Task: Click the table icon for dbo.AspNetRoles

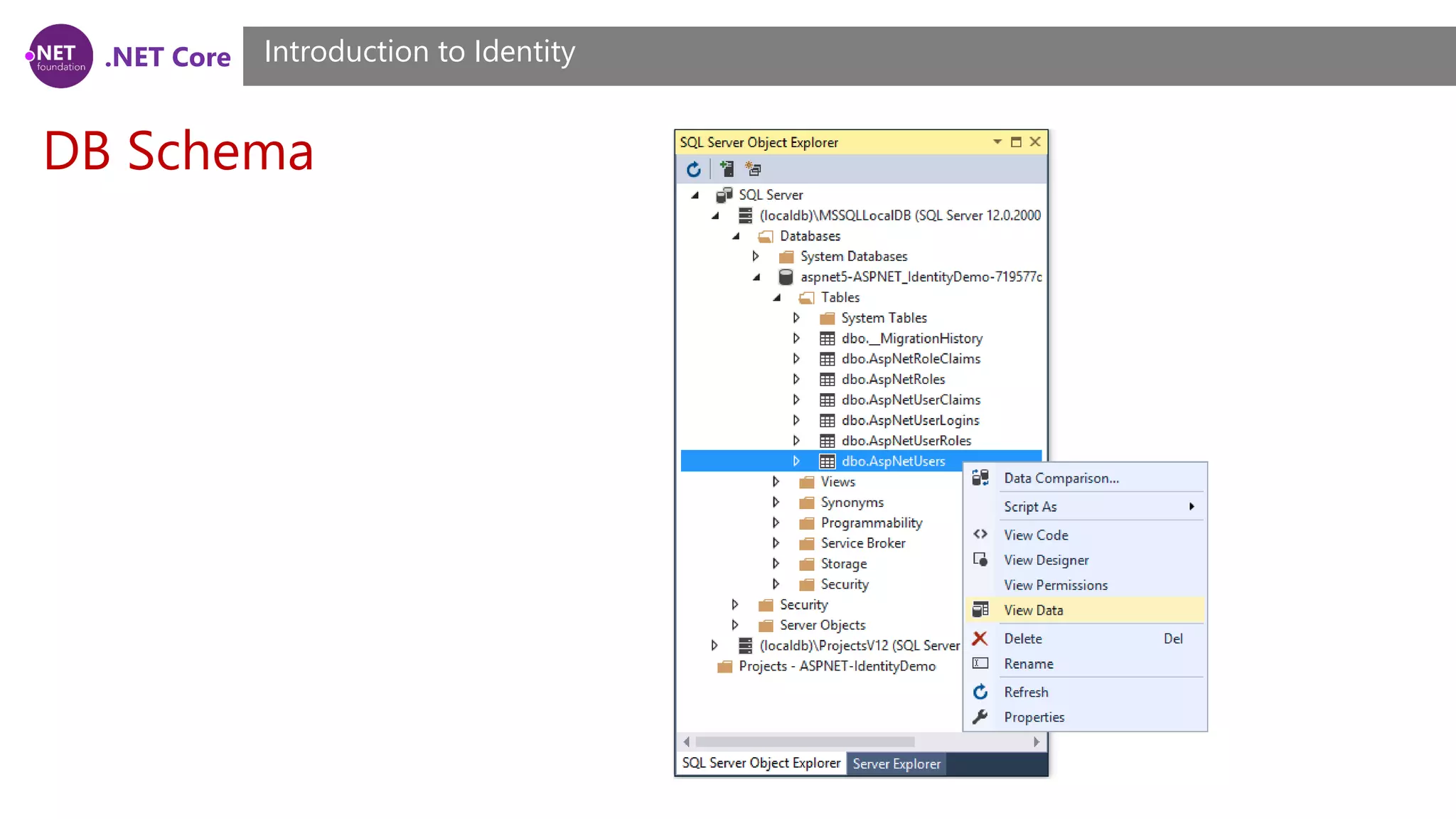Action: 828,380
